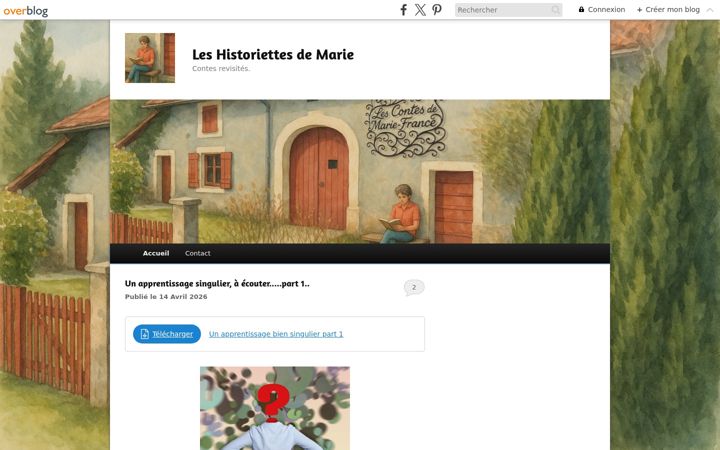Click the search magnifier icon
The image size is (720, 450).
556,10
